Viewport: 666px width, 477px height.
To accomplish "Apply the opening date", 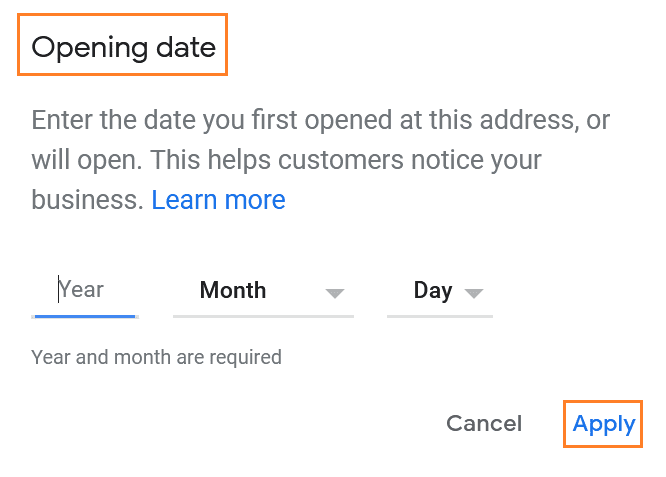I will pos(603,423).
